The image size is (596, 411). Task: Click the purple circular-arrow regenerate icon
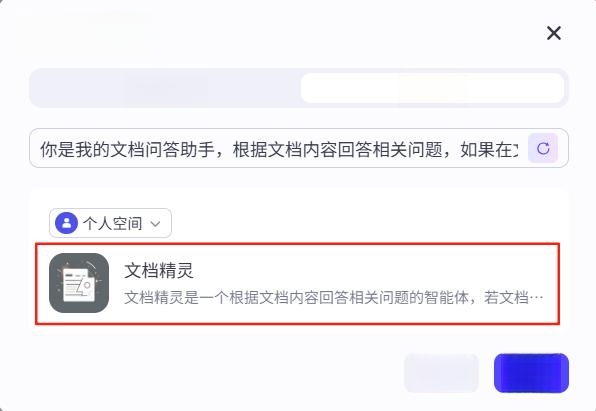(x=543, y=148)
